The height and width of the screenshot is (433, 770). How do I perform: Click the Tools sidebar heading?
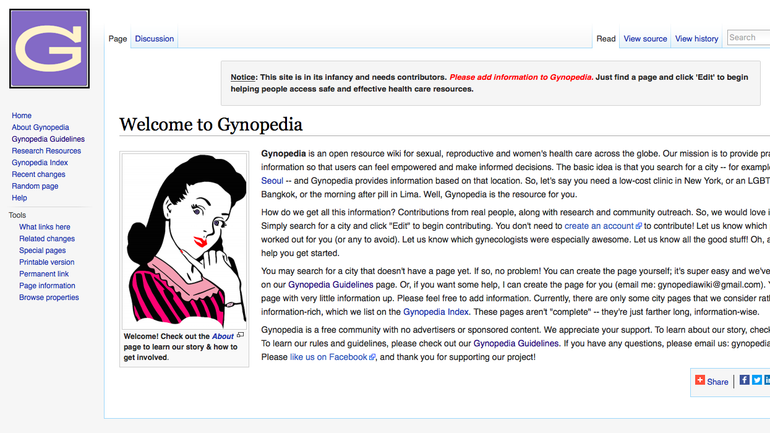17,215
